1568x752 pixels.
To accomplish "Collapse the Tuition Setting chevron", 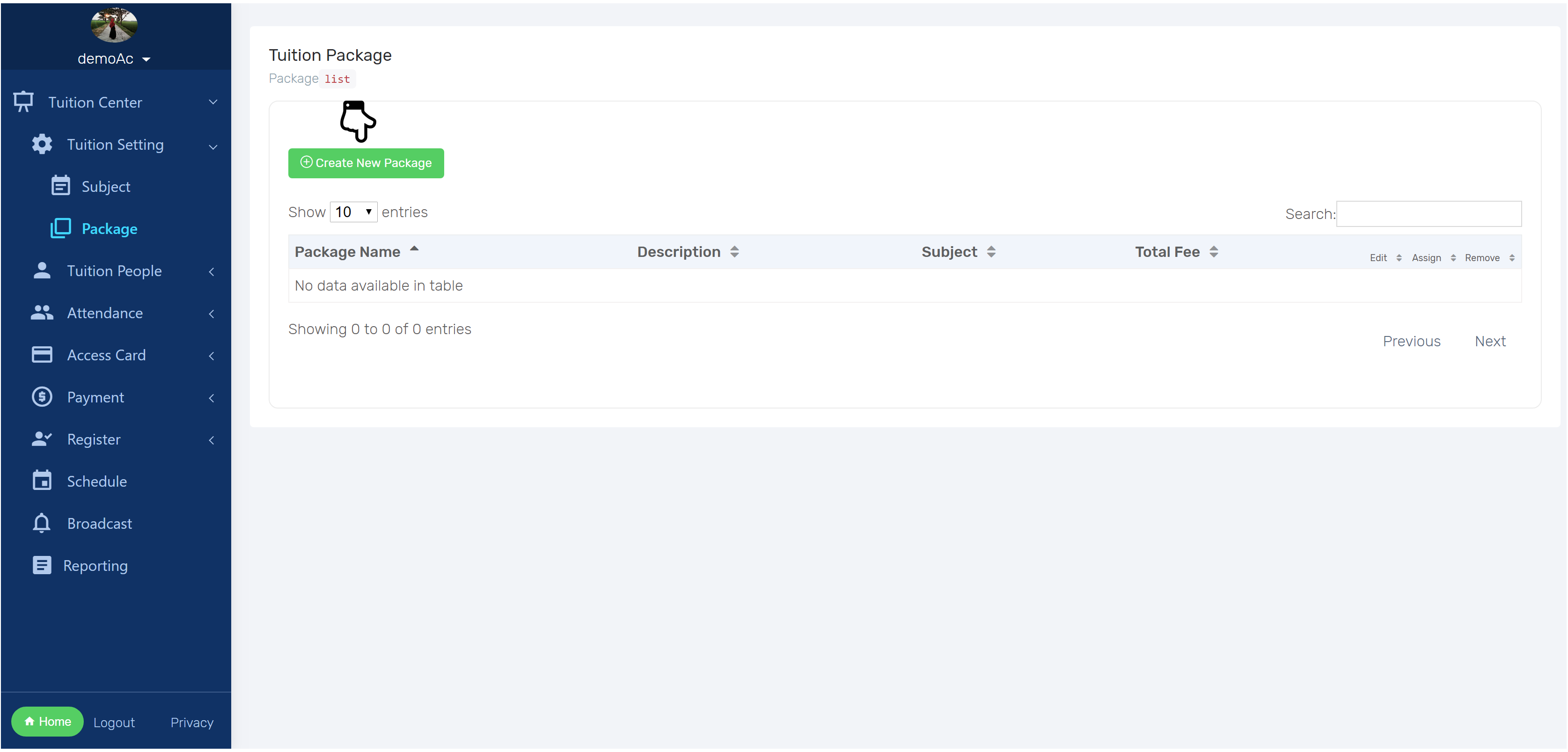I will 213,146.
